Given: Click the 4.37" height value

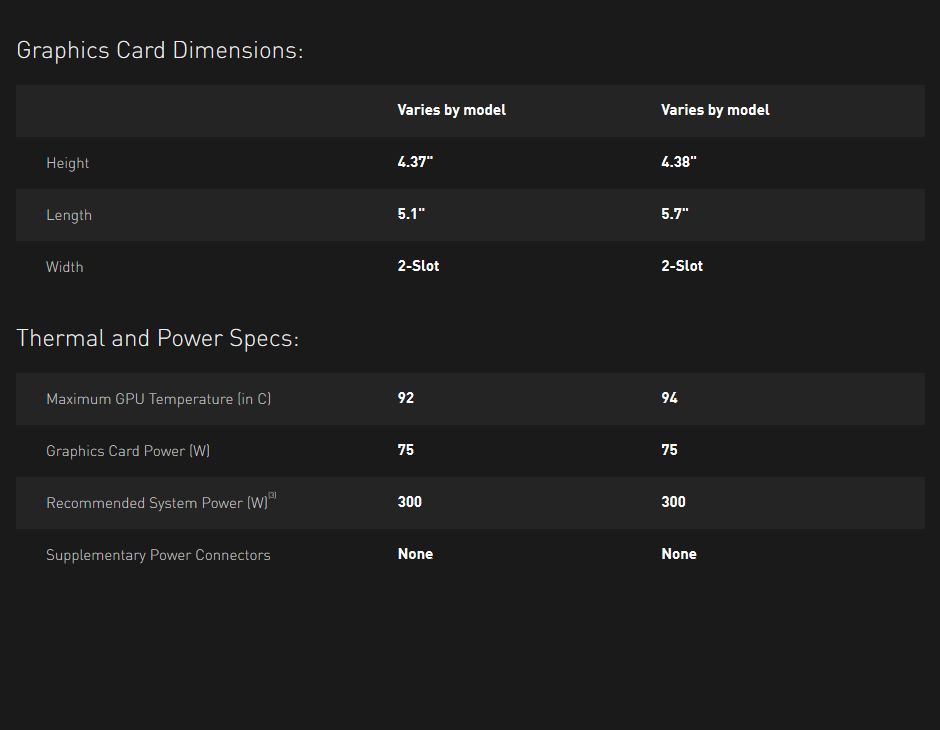Looking at the screenshot, I should 415,162.
